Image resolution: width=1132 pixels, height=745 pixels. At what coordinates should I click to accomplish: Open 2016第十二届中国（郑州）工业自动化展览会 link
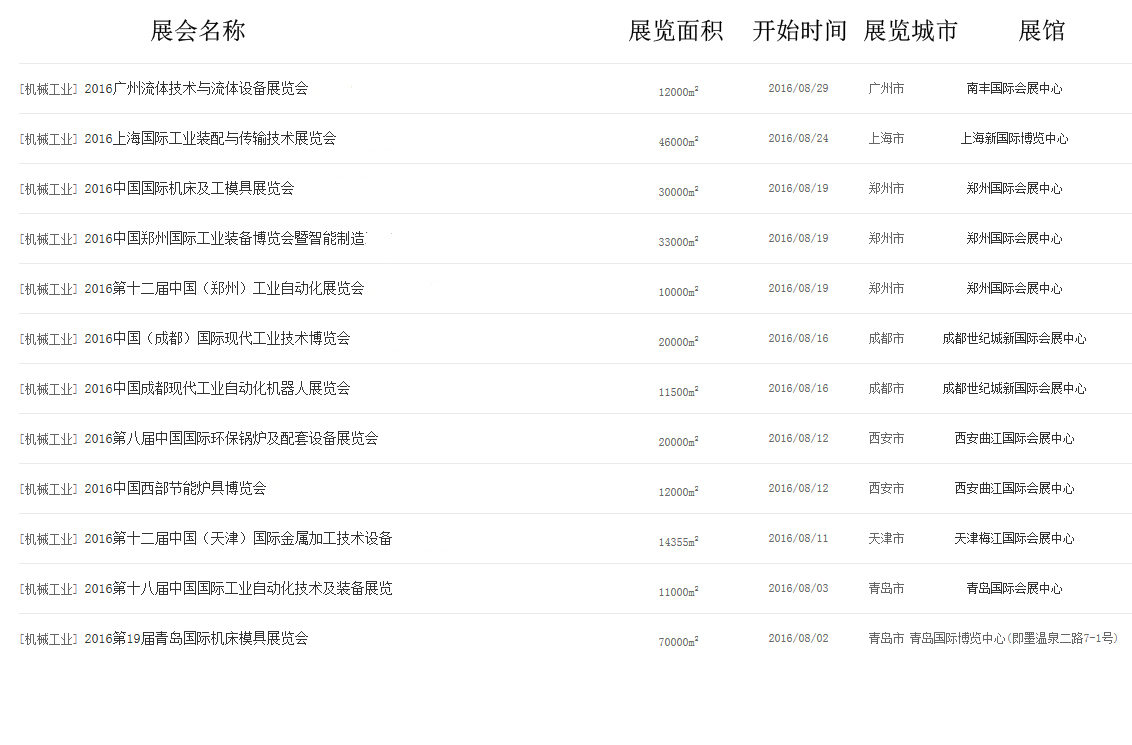pos(224,289)
